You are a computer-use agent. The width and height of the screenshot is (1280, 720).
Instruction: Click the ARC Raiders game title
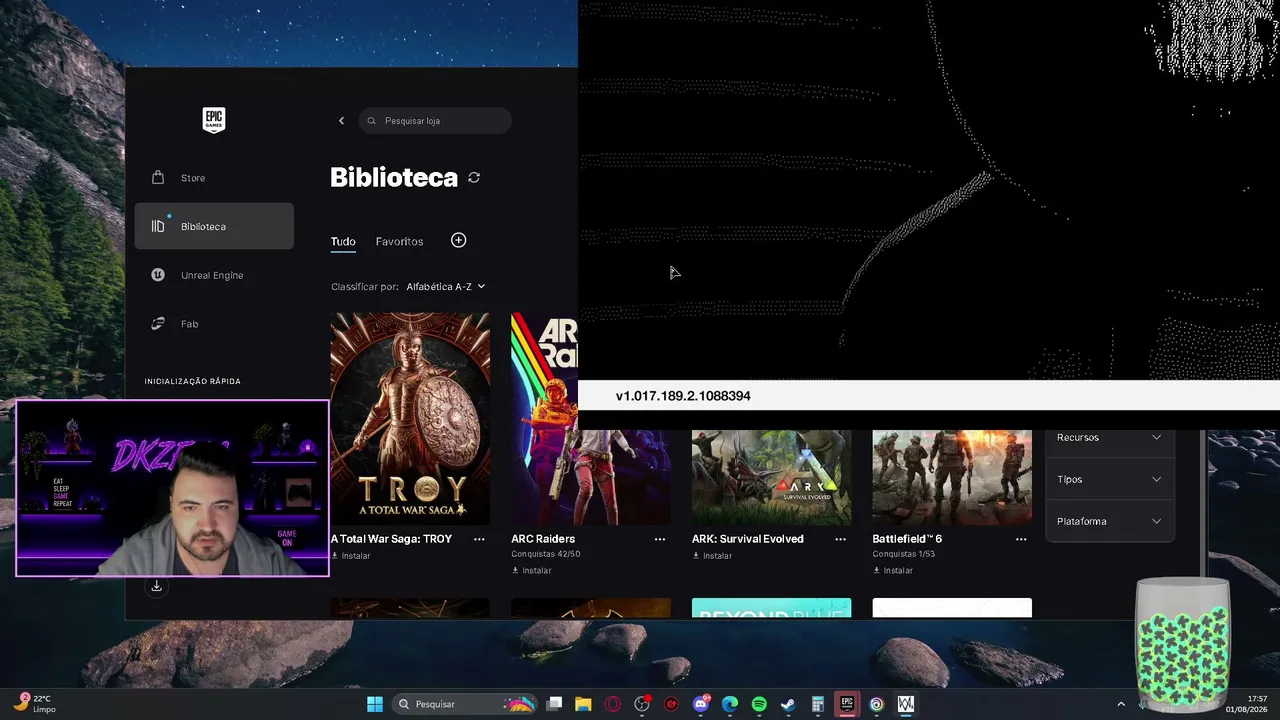(x=543, y=539)
